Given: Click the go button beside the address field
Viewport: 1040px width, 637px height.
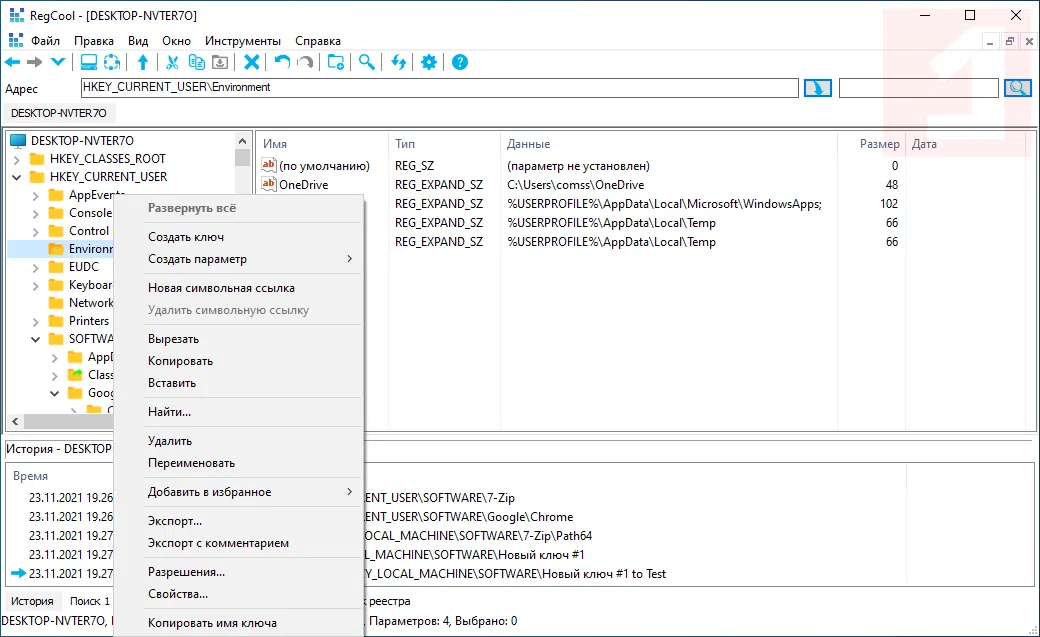Looking at the screenshot, I should 817,88.
